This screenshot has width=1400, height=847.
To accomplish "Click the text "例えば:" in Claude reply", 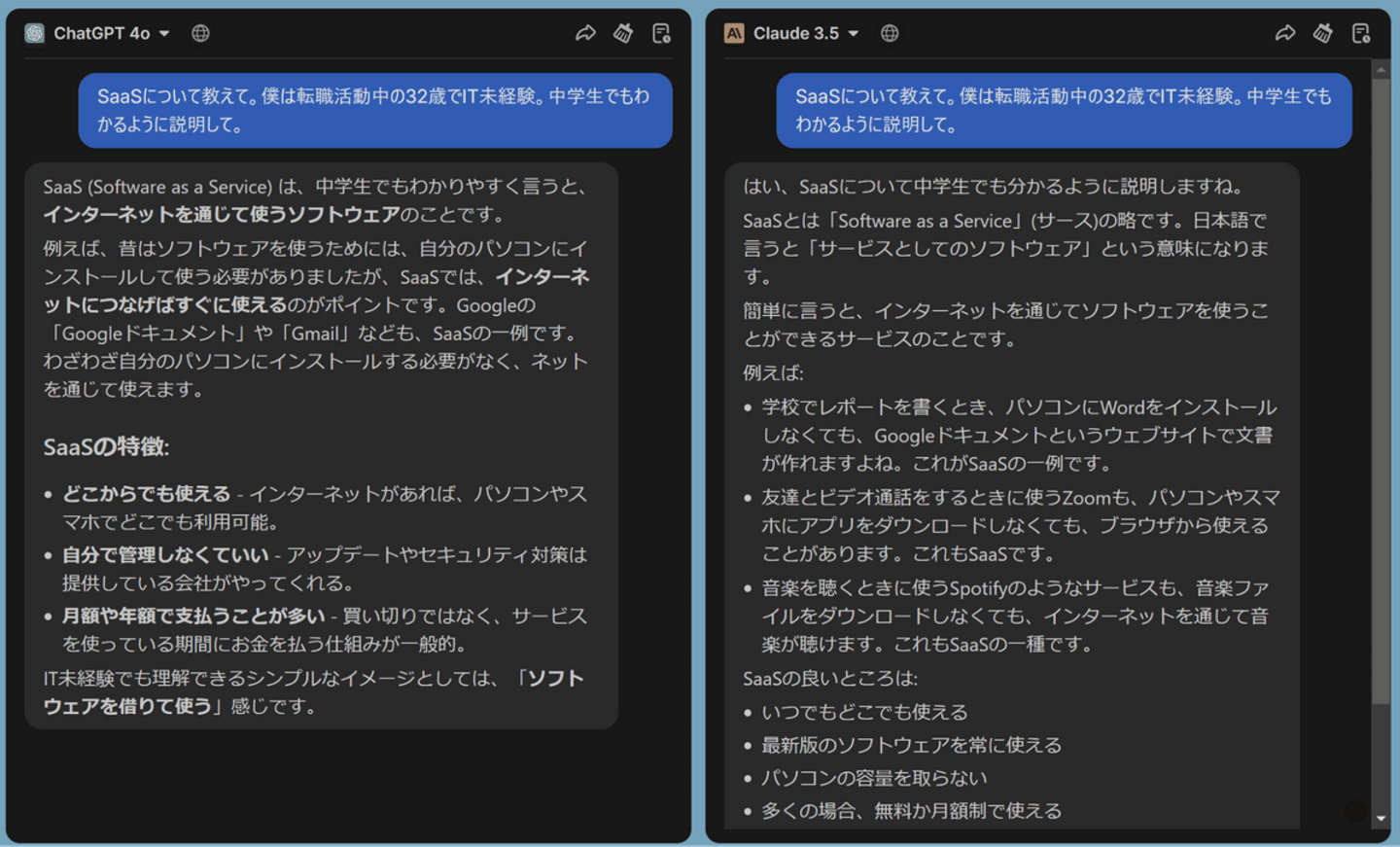I will tap(773, 372).
